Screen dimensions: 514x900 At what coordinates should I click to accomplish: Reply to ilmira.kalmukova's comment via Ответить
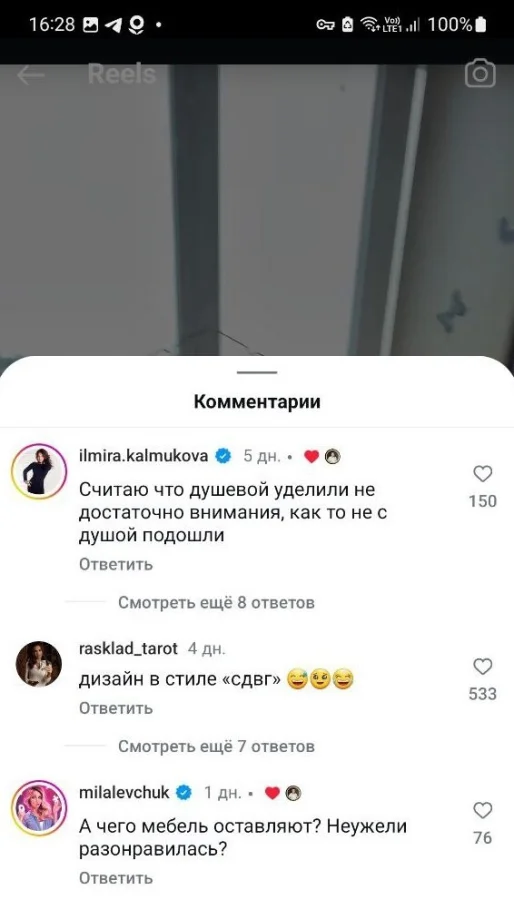click(x=116, y=564)
